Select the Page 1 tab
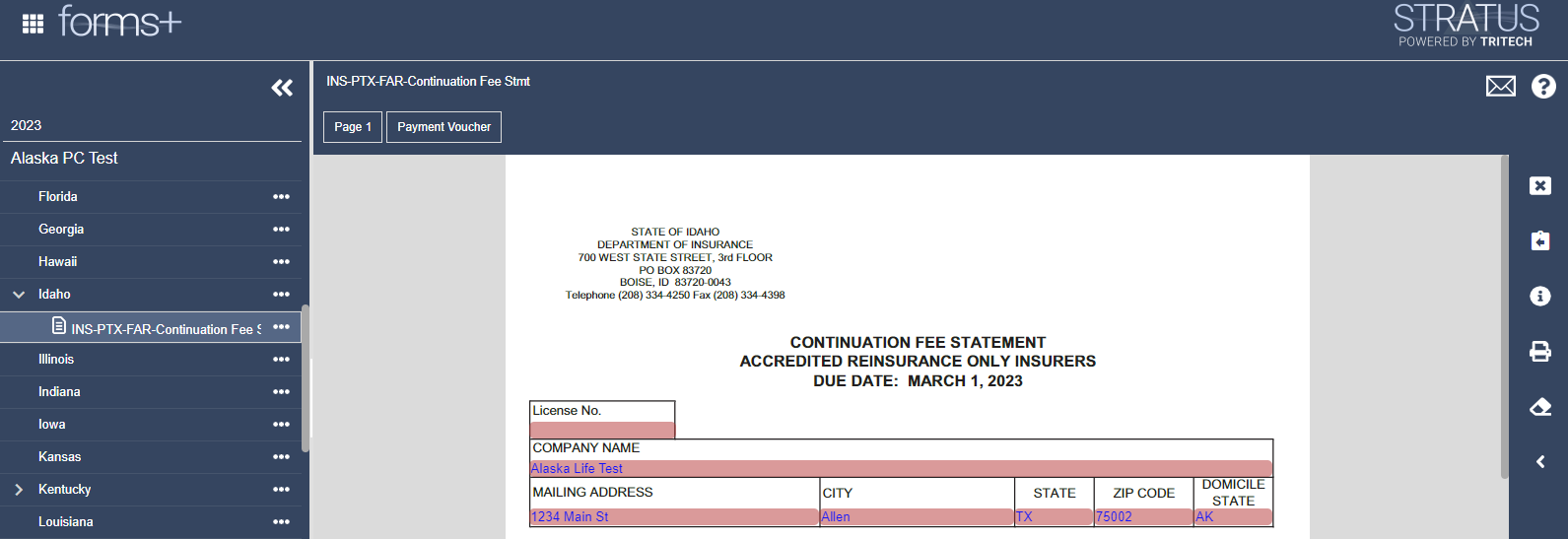 click(x=353, y=127)
